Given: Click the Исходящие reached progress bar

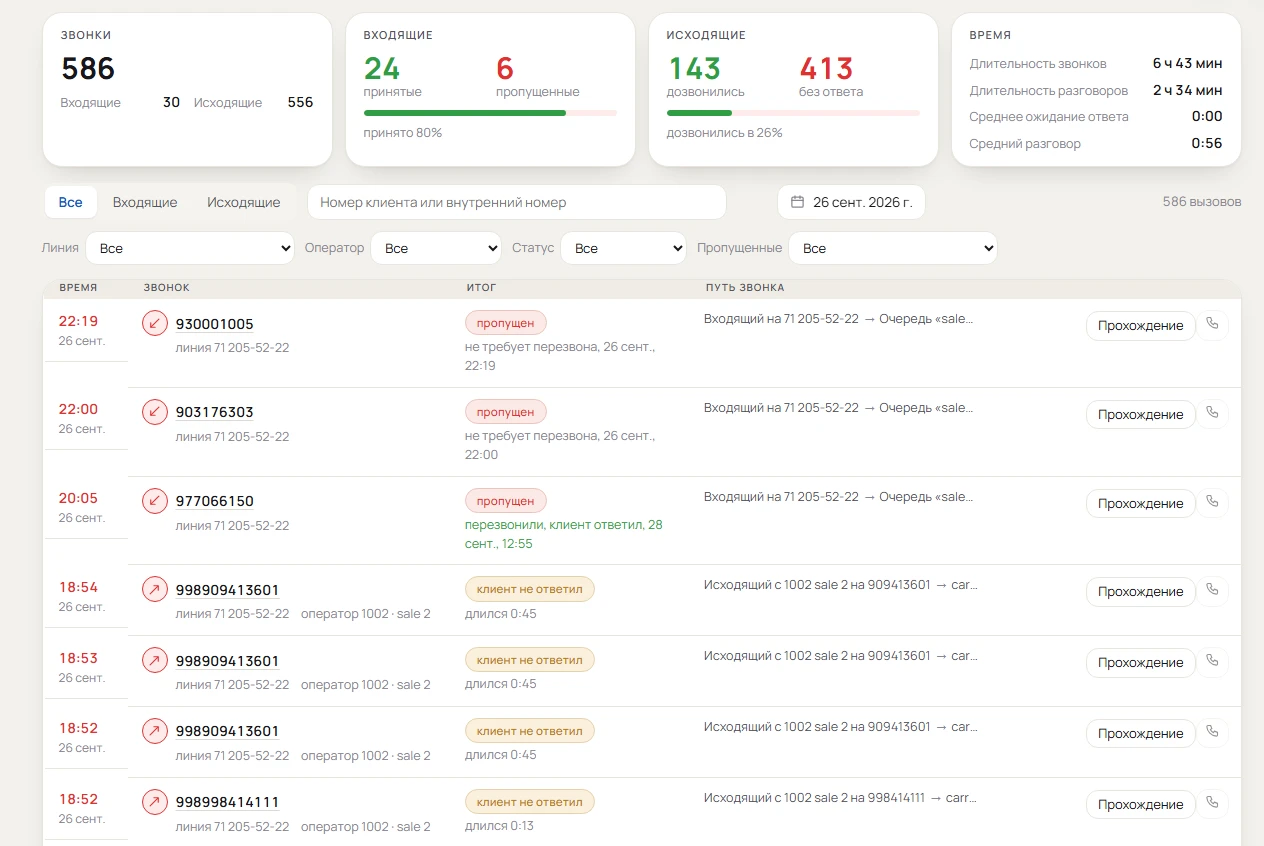Looking at the screenshot, I should (x=793, y=113).
